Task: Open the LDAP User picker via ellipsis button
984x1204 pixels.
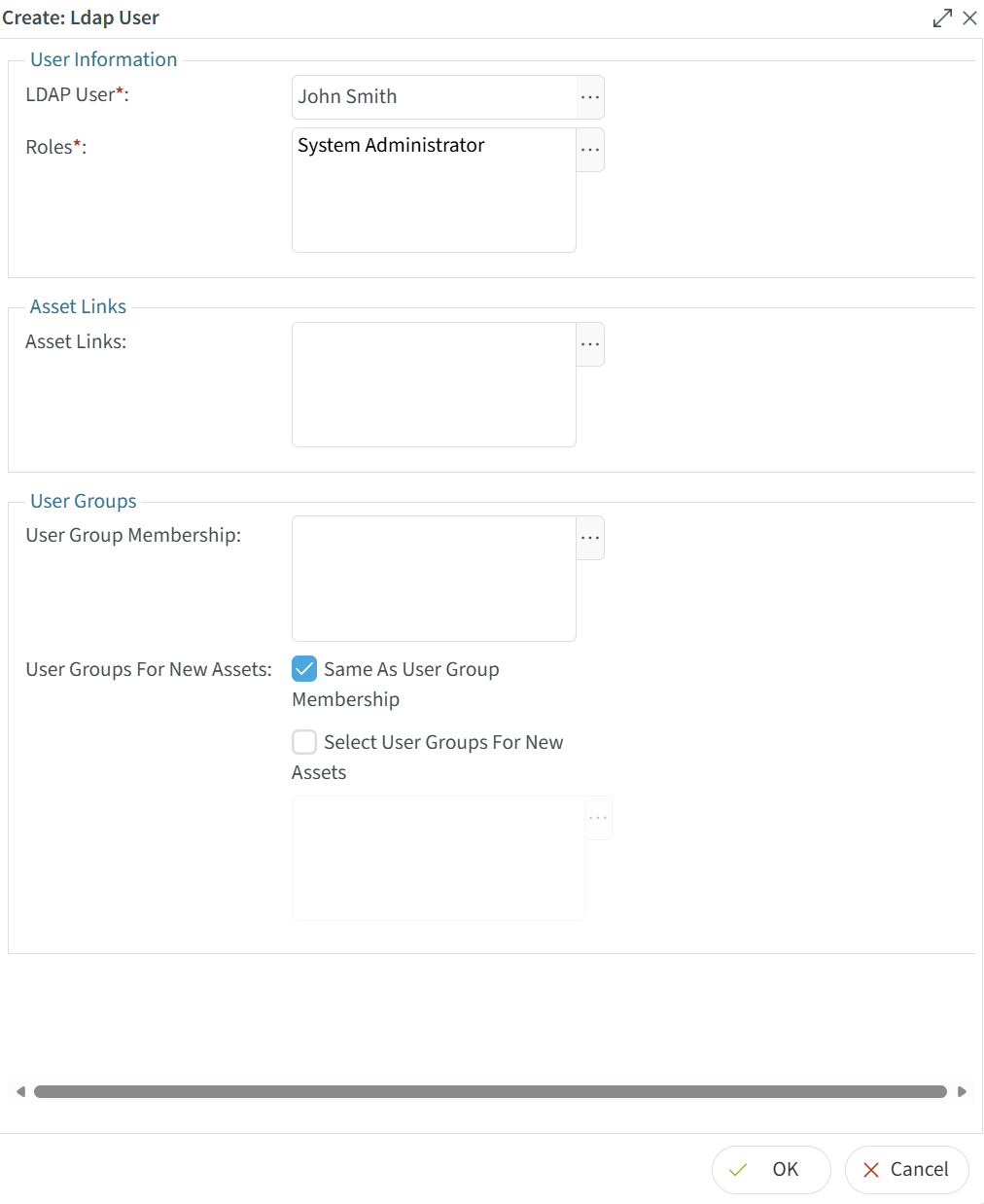Action: (589, 96)
